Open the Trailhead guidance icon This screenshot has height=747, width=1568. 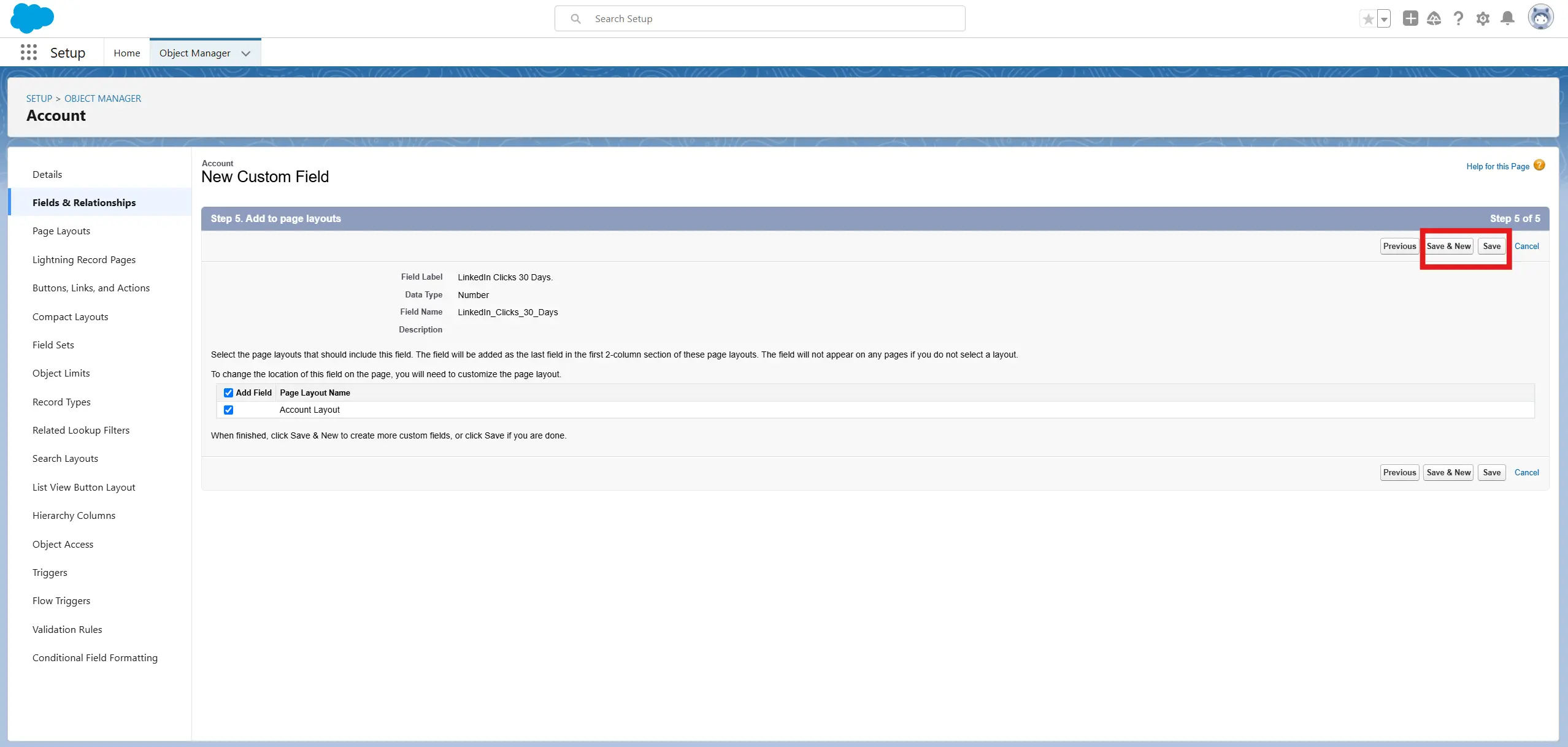click(1434, 18)
